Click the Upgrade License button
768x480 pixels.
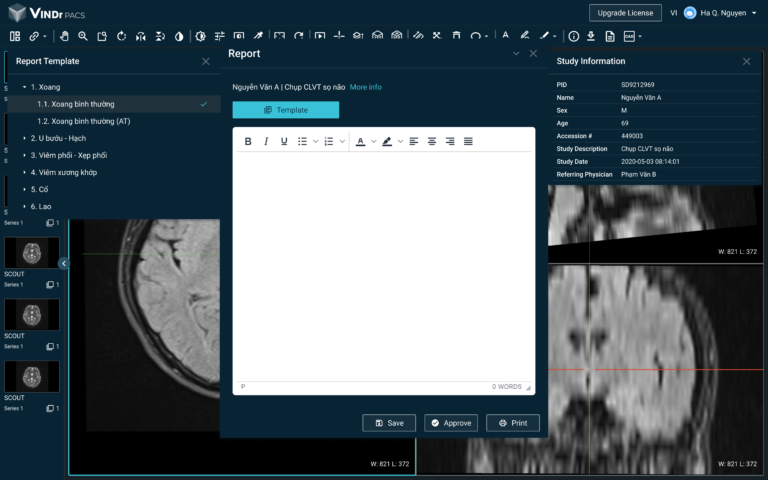(625, 13)
